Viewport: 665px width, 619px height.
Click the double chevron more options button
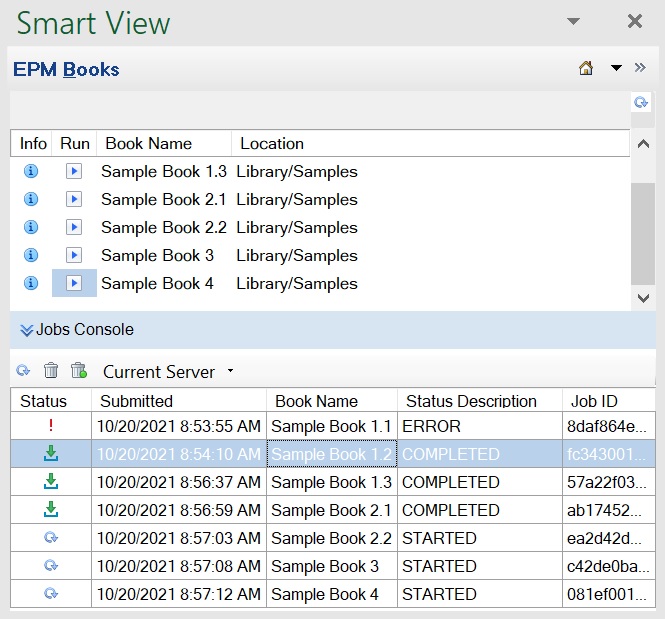[641, 69]
